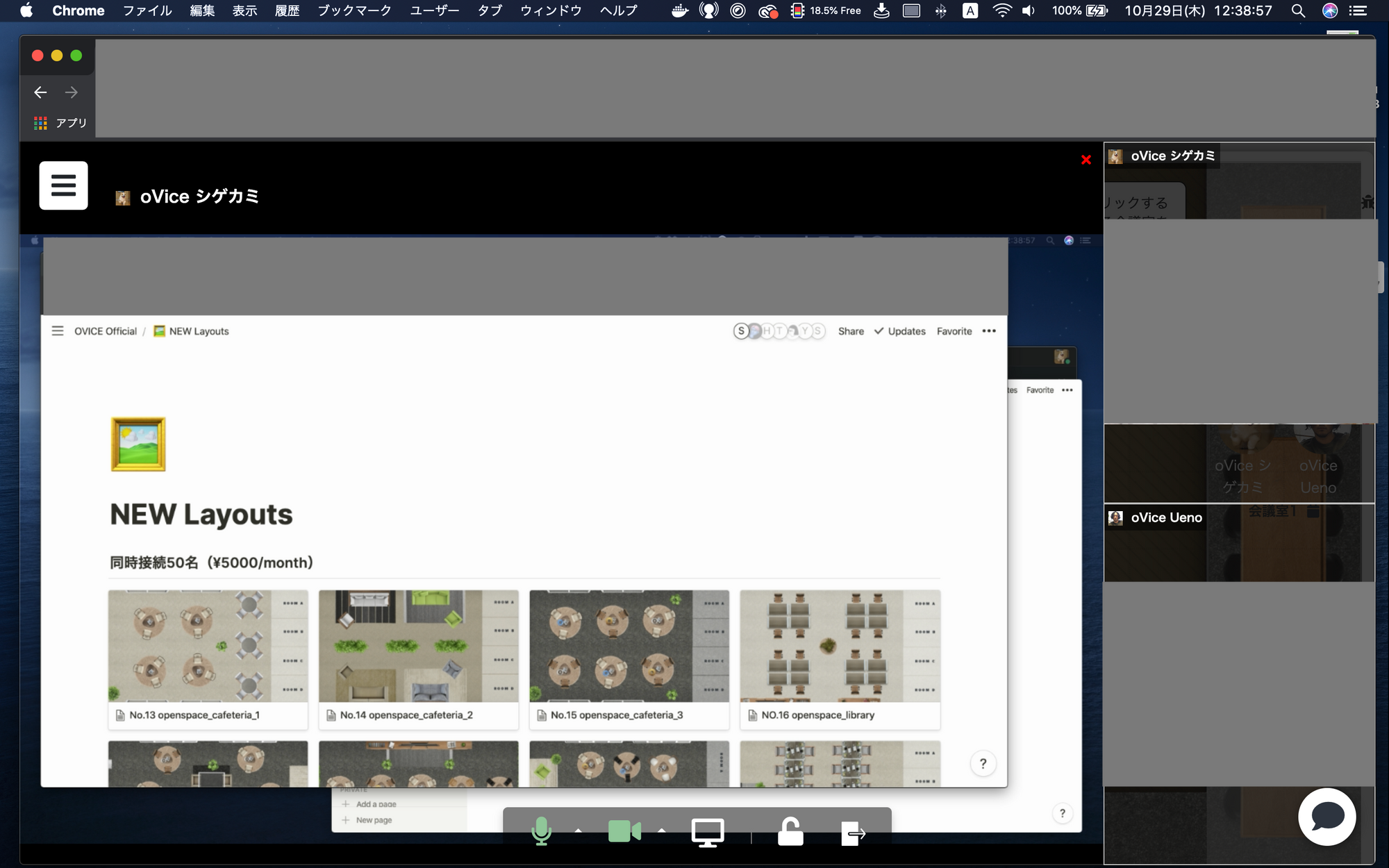
Task: Open help button in background Notion window
Action: pos(1062,813)
